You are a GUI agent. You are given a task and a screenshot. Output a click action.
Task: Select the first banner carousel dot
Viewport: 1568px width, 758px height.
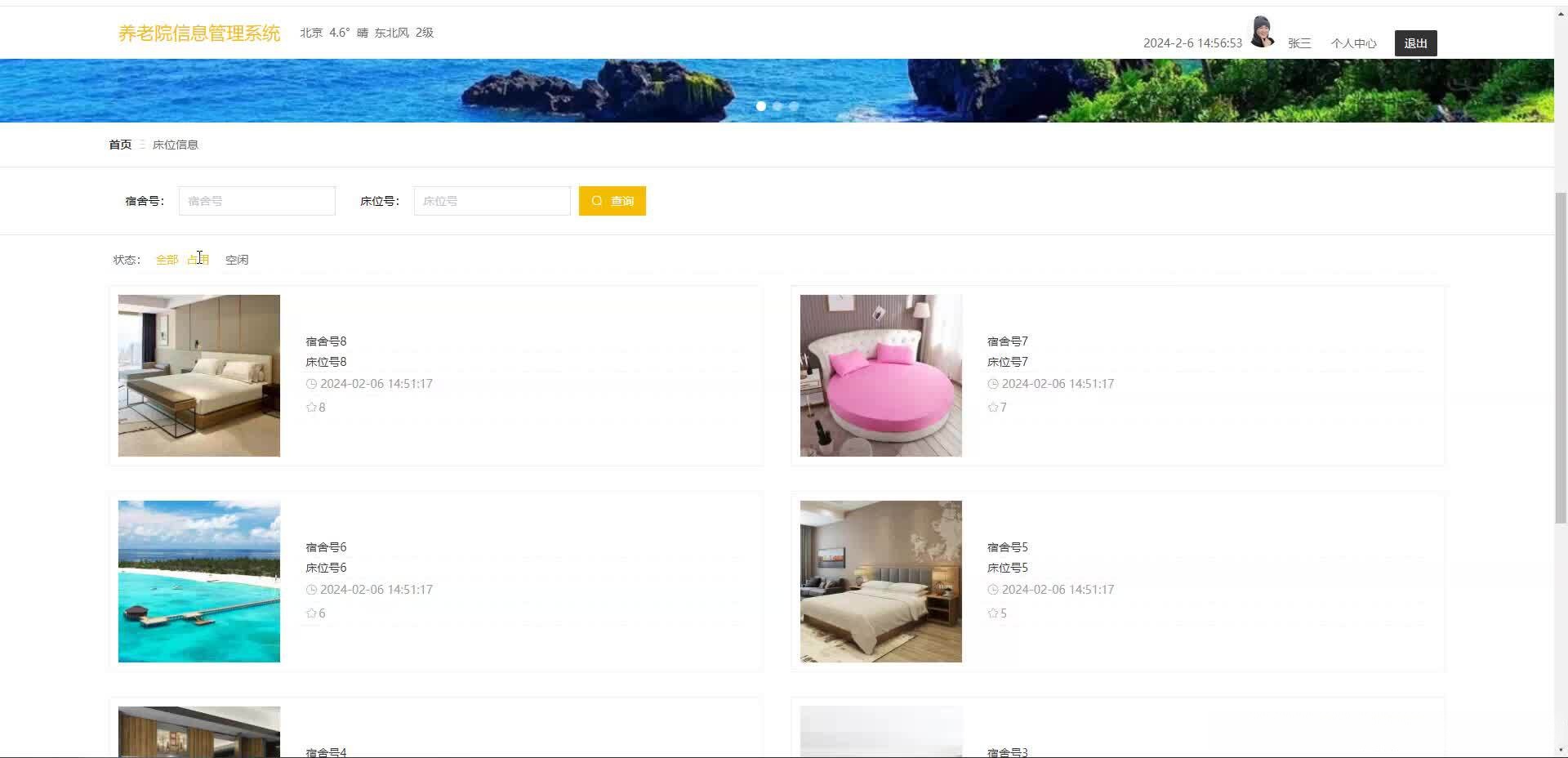(x=761, y=106)
